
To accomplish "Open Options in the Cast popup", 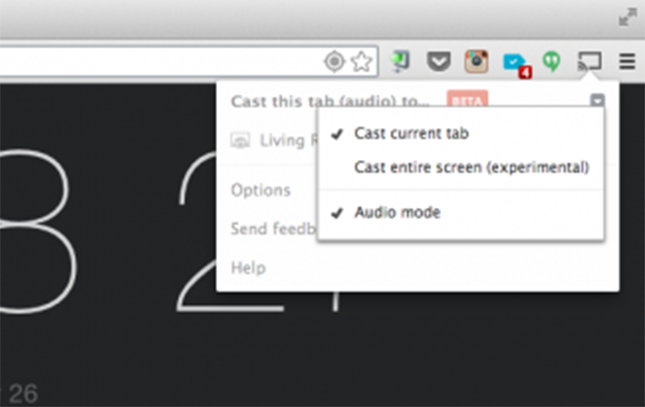I will coord(261,190).
